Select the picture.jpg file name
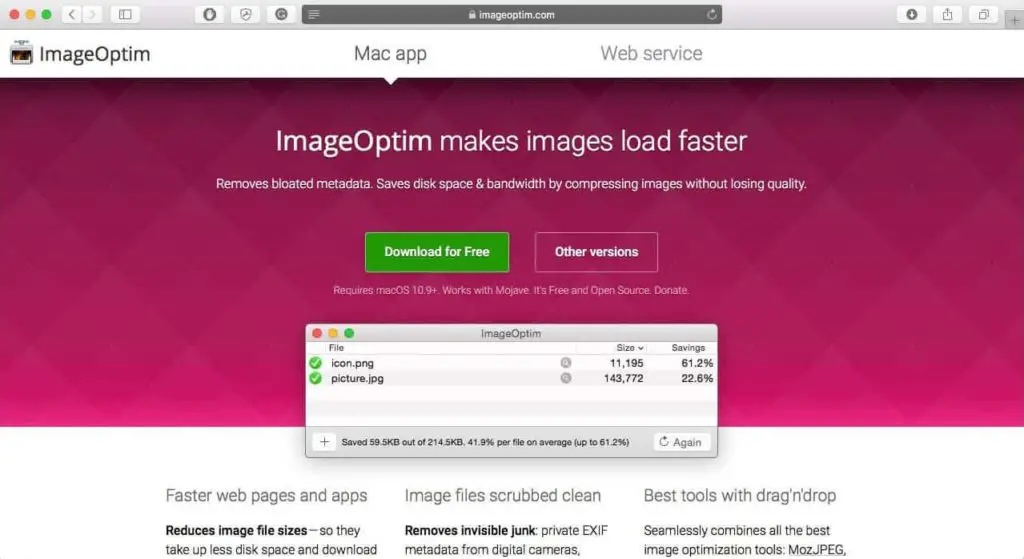The width and height of the screenshot is (1024, 559). (x=357, y=379)
